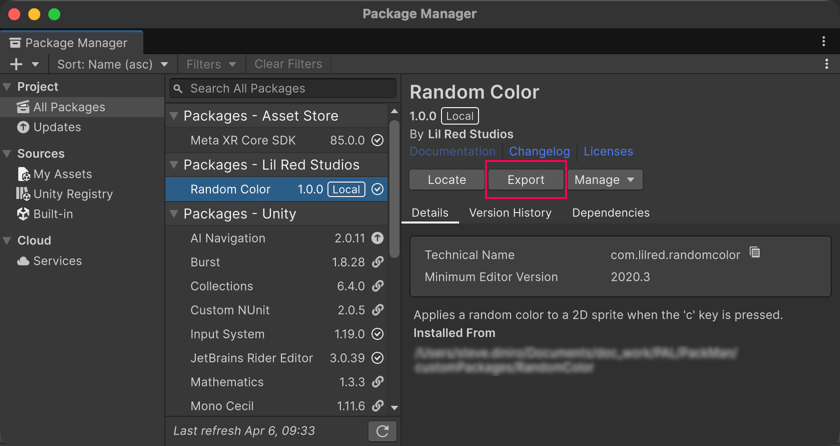Click the Clear Filters button
This screenshot has height=446, width=840.
(288, 64)
